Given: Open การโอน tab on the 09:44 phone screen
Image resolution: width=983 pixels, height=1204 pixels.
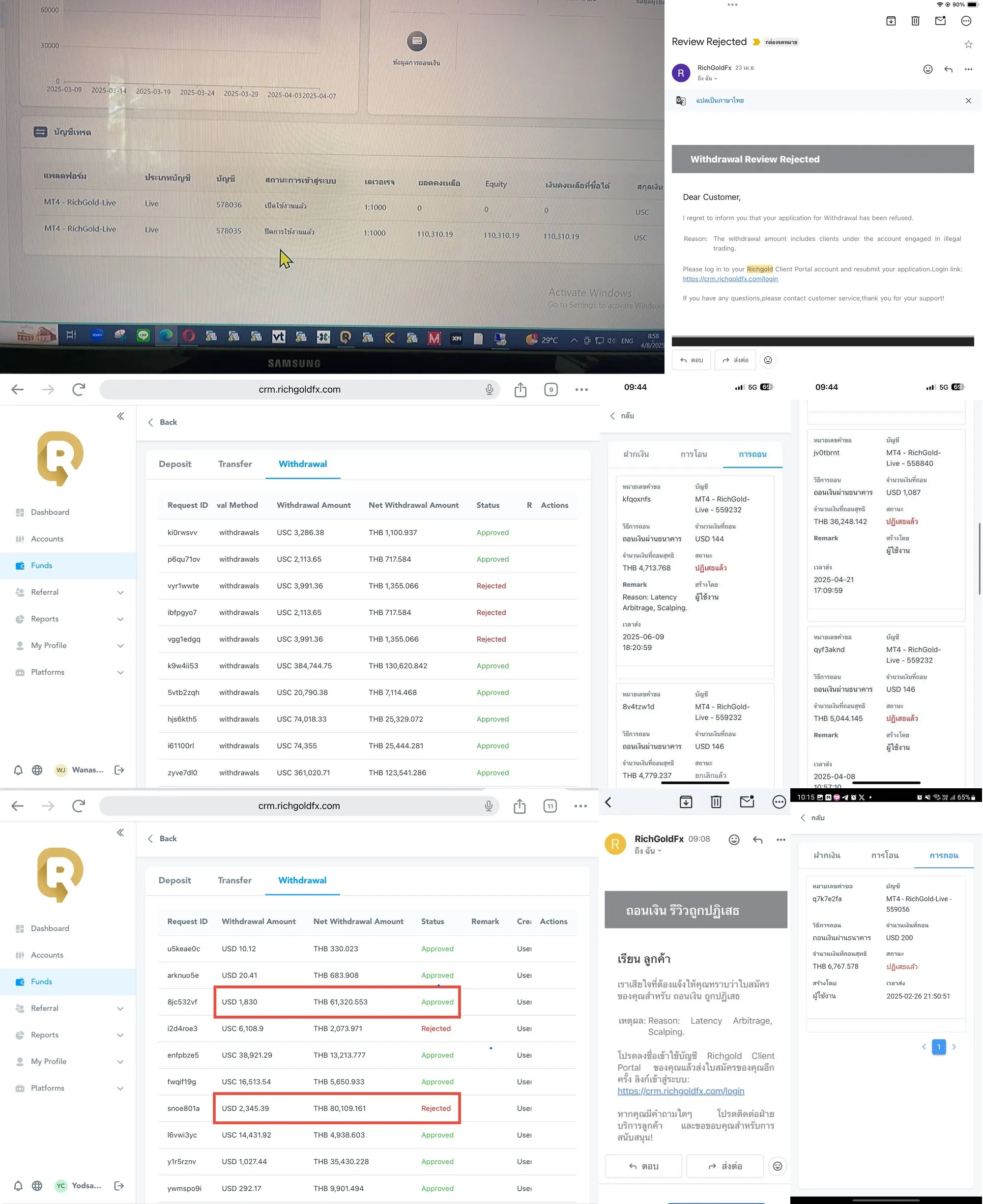Looking at the screenshot, I should pos(694,454).
